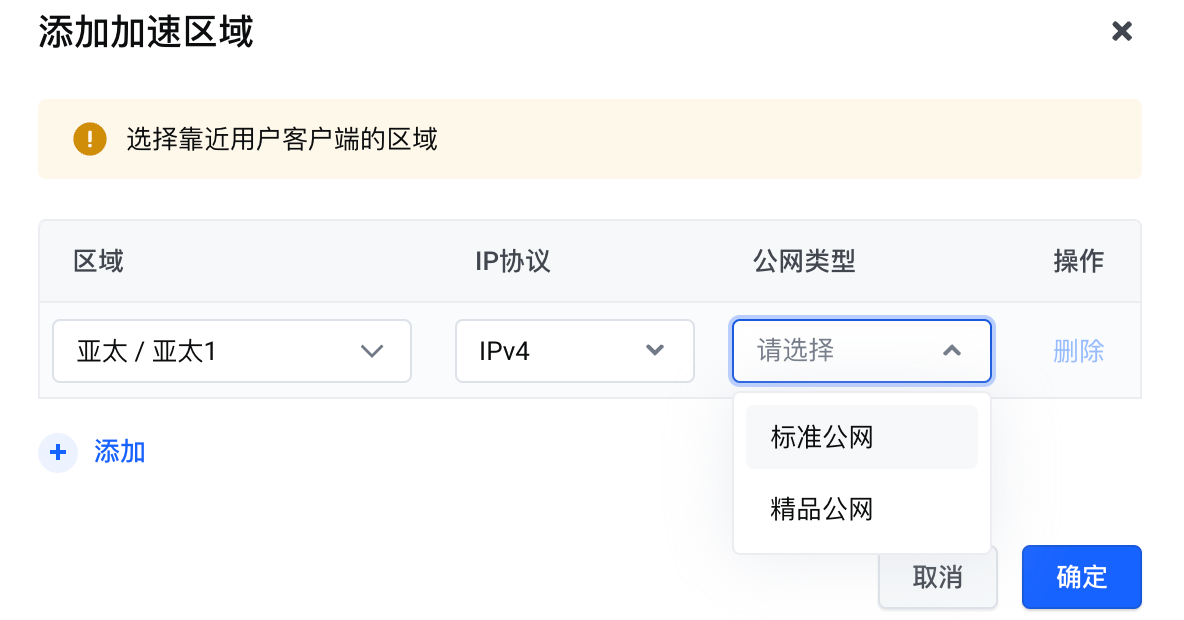Click the 请选择 placeholder field
This screenshot has height=620, width=1184.
click(x=796, y=351)
